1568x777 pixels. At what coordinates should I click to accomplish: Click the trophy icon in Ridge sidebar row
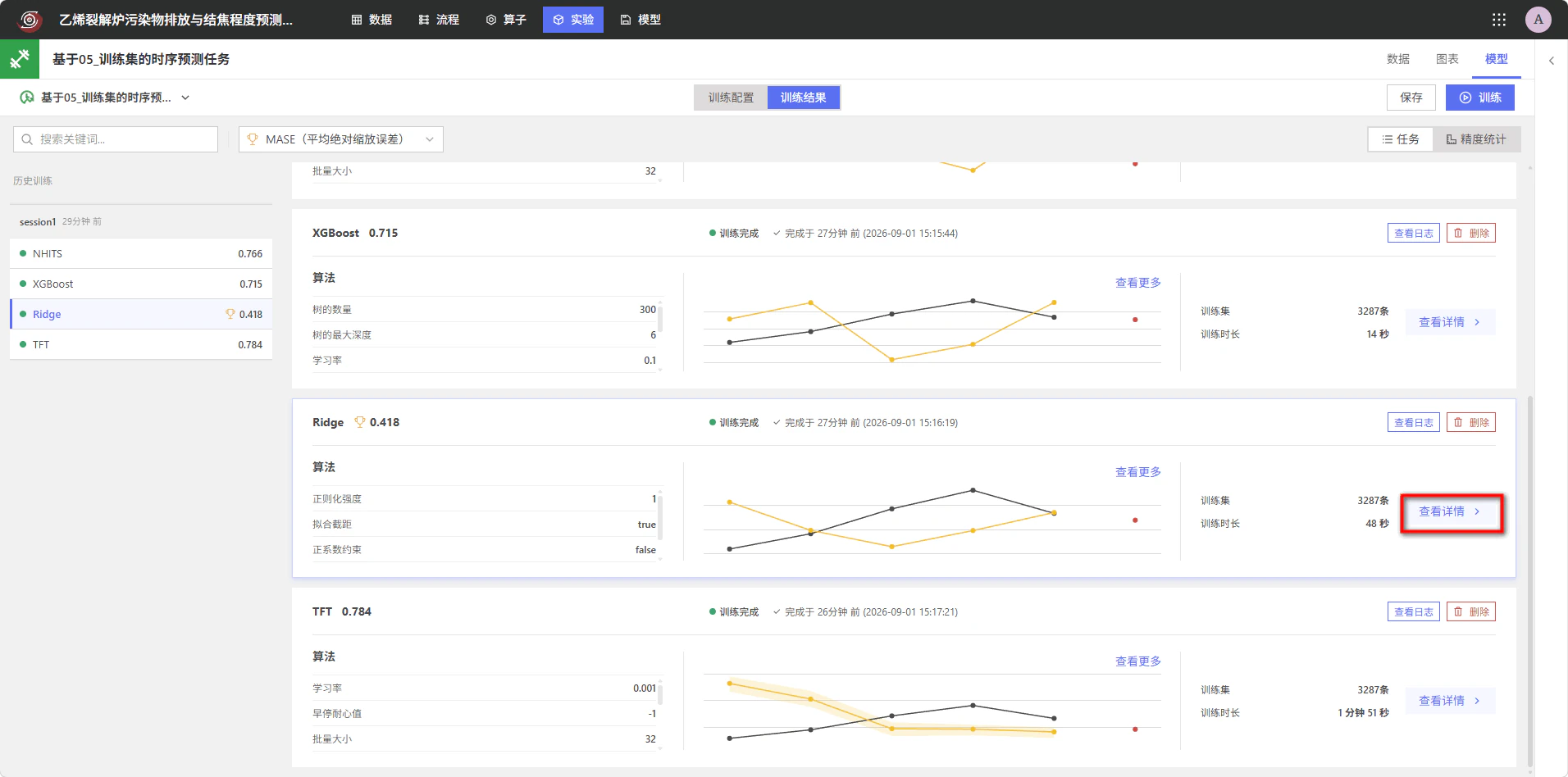(230, 314)
